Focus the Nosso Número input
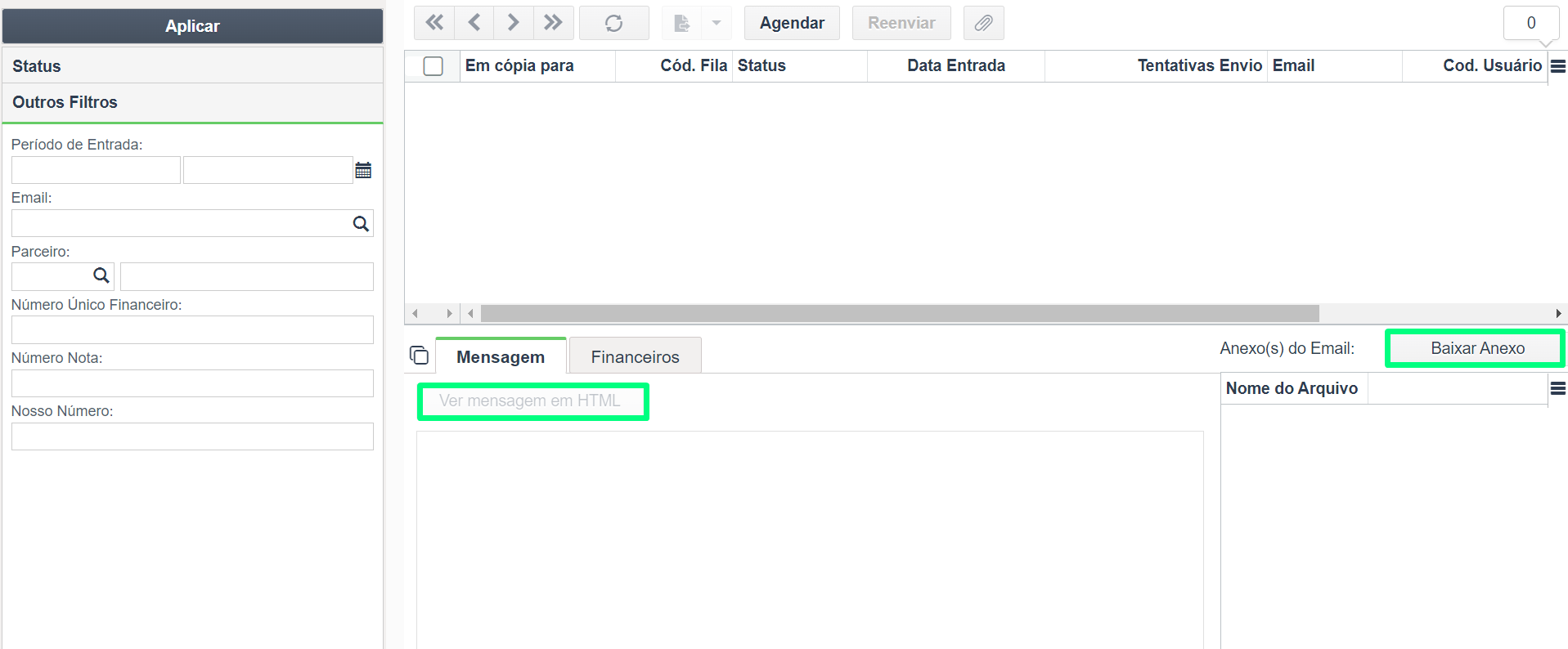 tap(192, 436)
